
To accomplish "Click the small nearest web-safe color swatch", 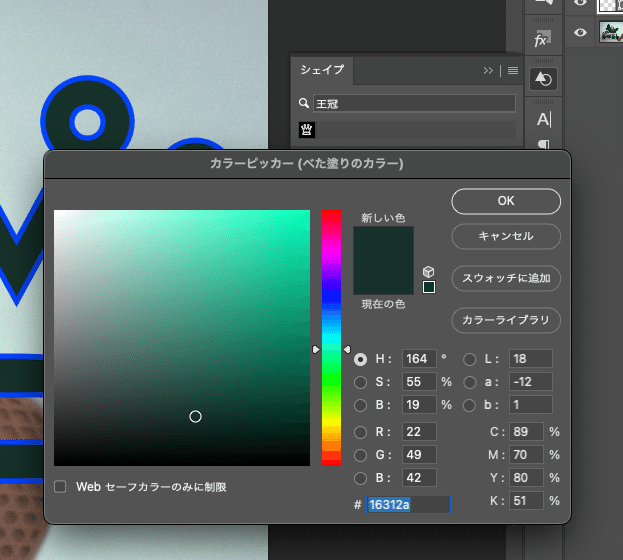I will tap(429, 287).
